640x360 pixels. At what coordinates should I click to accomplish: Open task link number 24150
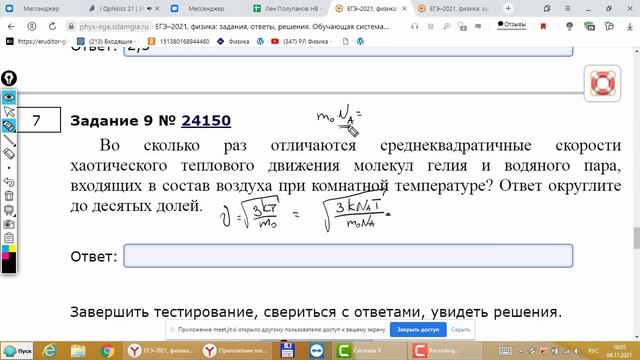point(206,120)
